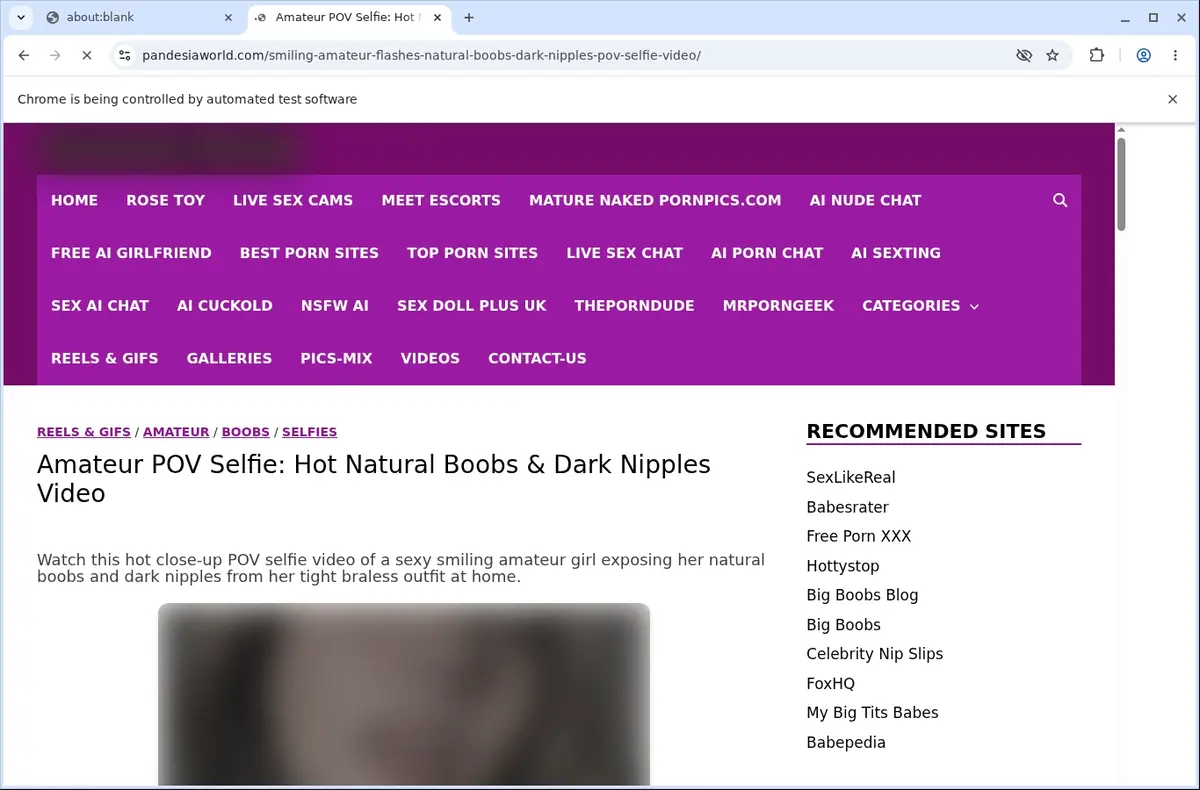Viewport: 1200px width, 790px height.
Task: Open THEPORNDUDE menu item
Action: click(634, 306)
